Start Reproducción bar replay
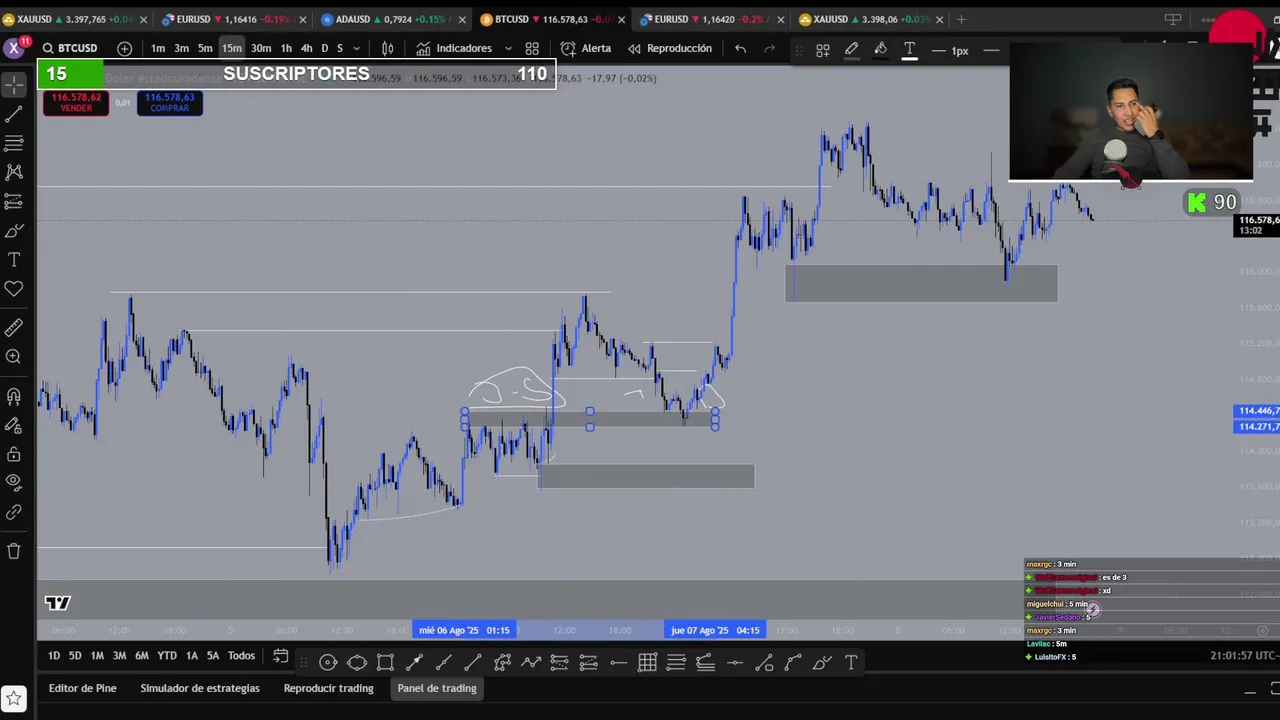 click(x=670, y=48)
